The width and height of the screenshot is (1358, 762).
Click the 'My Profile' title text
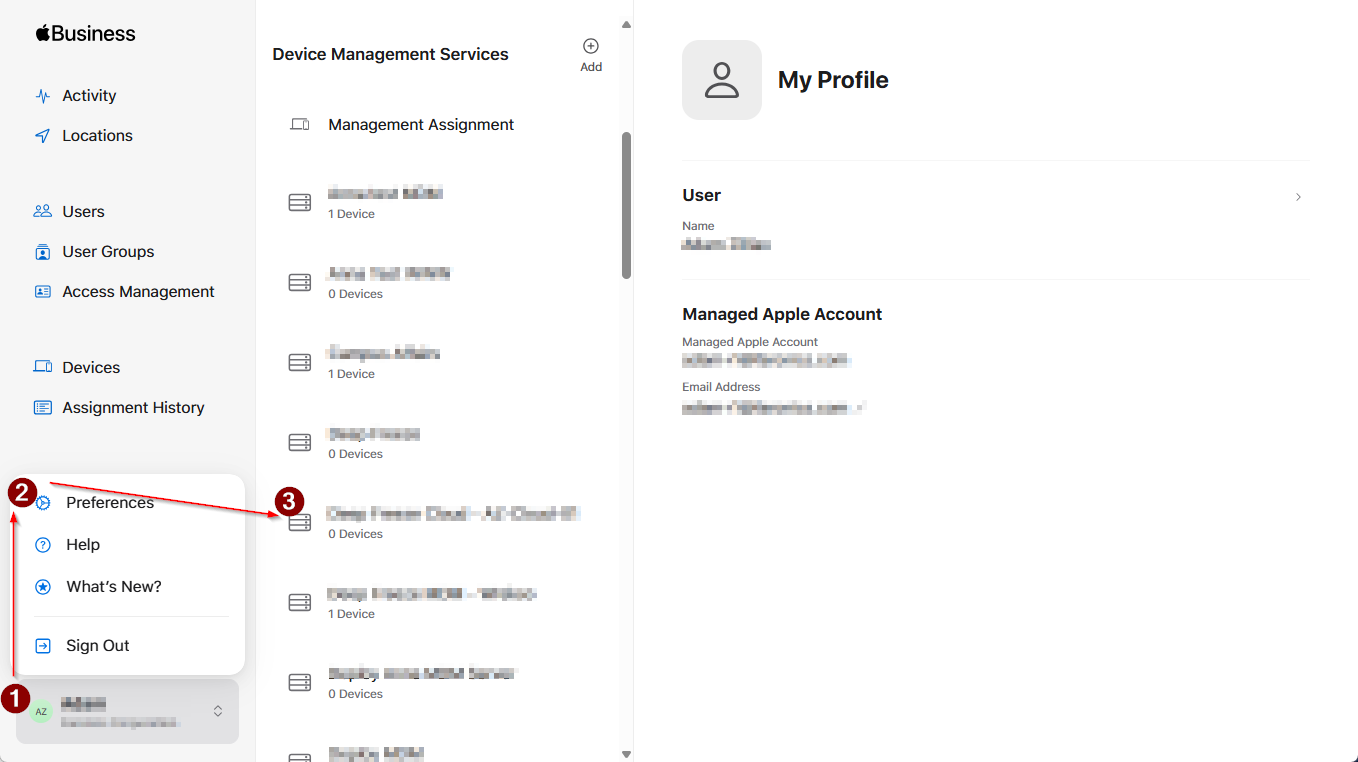(833, 80)
